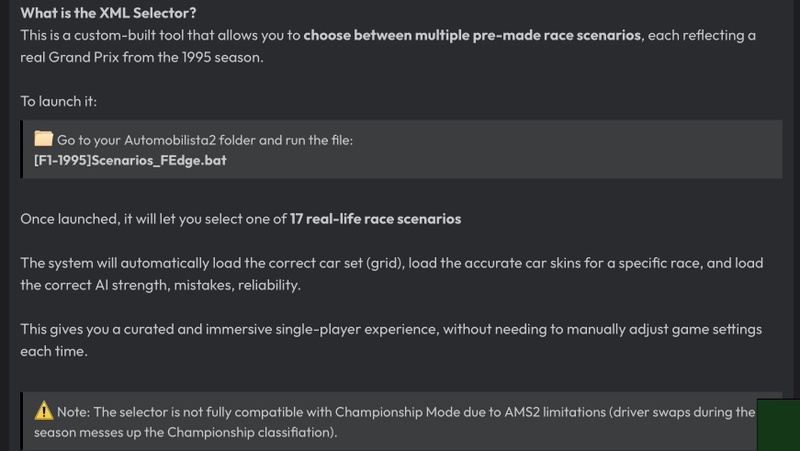800x451 pixels.
Task: Click the 'This gives you a curated' paragraph
Action: click(391, 340)
